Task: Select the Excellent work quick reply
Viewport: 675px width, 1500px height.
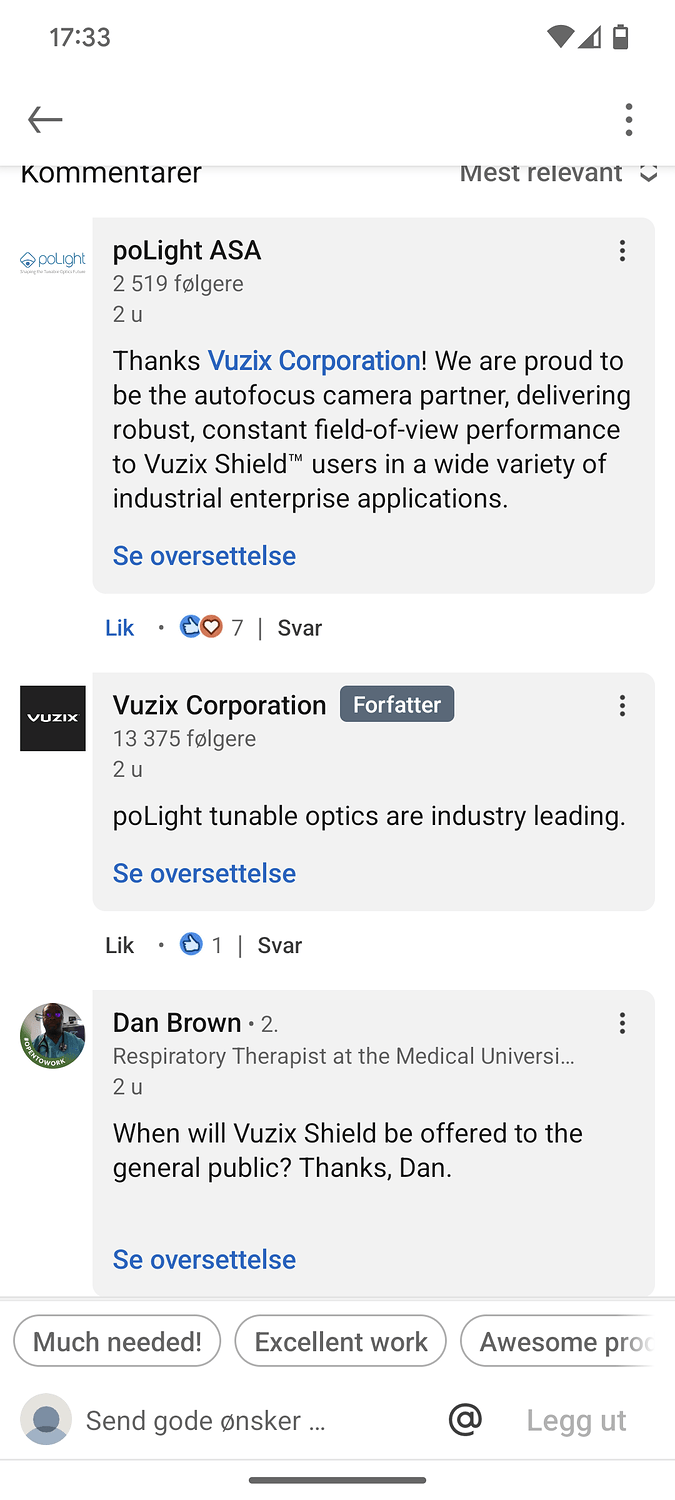Action: tap(341, 1341)
